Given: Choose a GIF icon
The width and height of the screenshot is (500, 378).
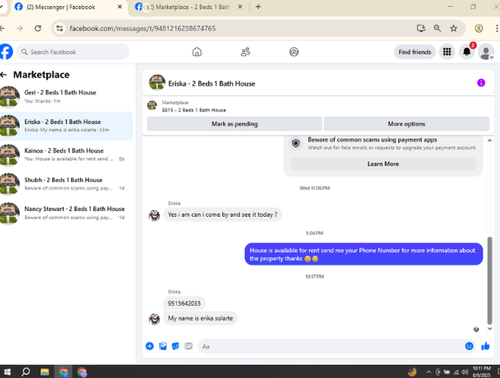Looking at the screenshot, I should [188, 346].
